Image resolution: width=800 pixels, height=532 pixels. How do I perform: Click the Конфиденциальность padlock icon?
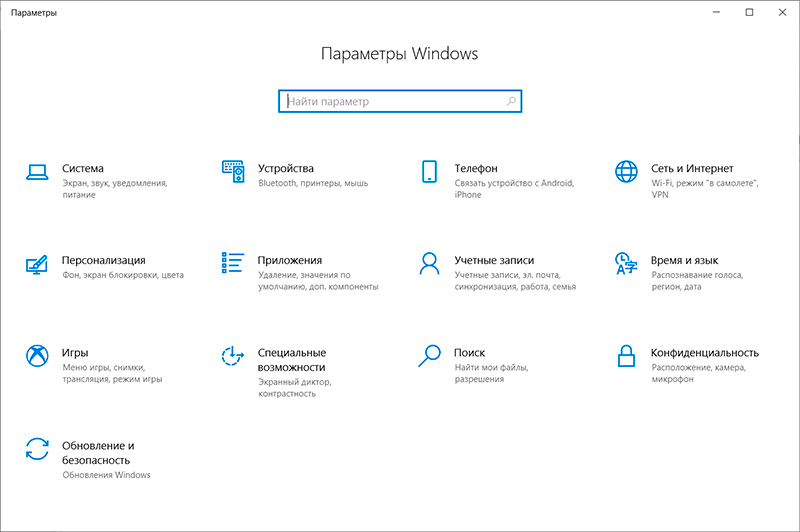click(x=626, y=356)
